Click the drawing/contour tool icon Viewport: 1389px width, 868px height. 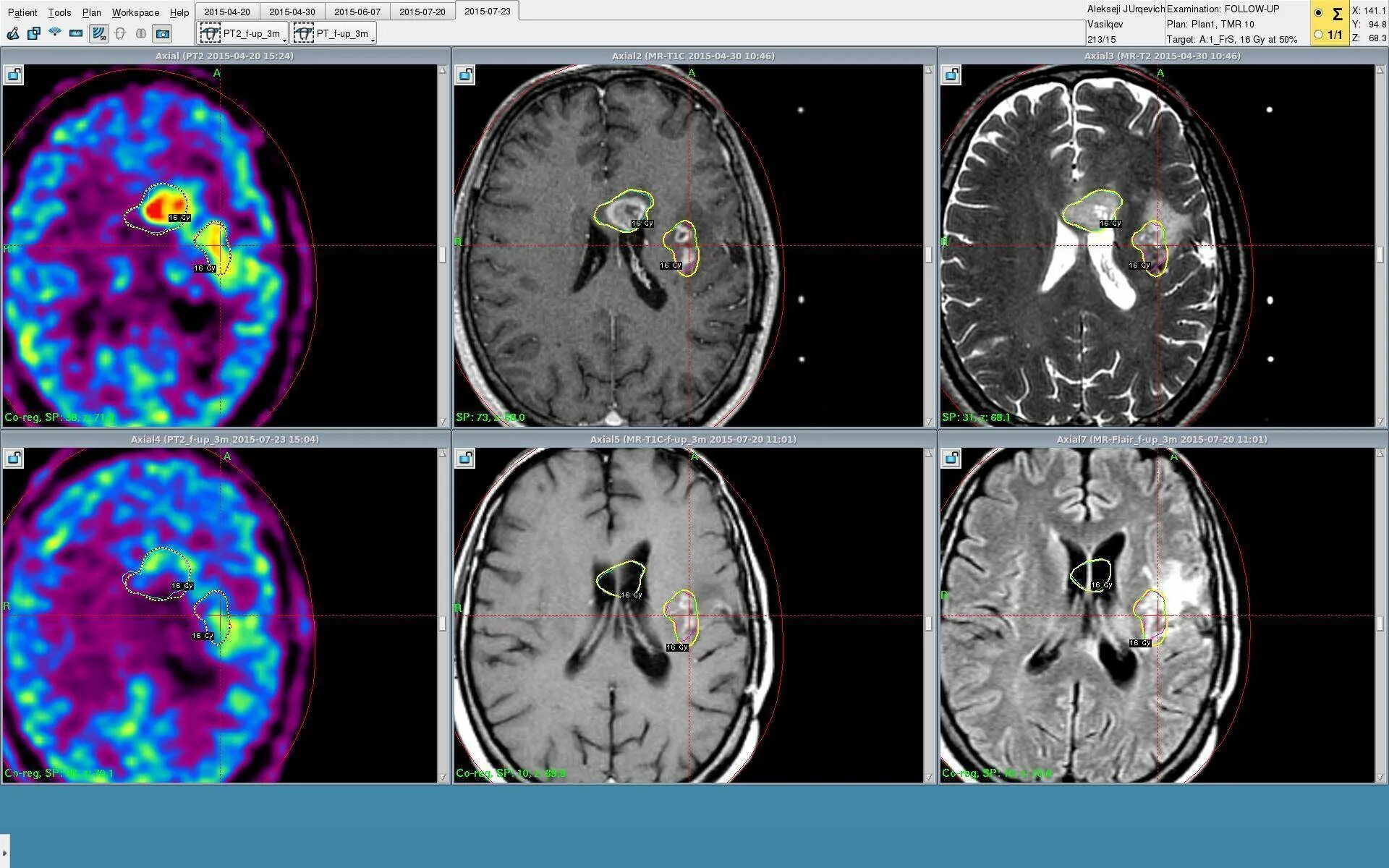coord(13,33)
